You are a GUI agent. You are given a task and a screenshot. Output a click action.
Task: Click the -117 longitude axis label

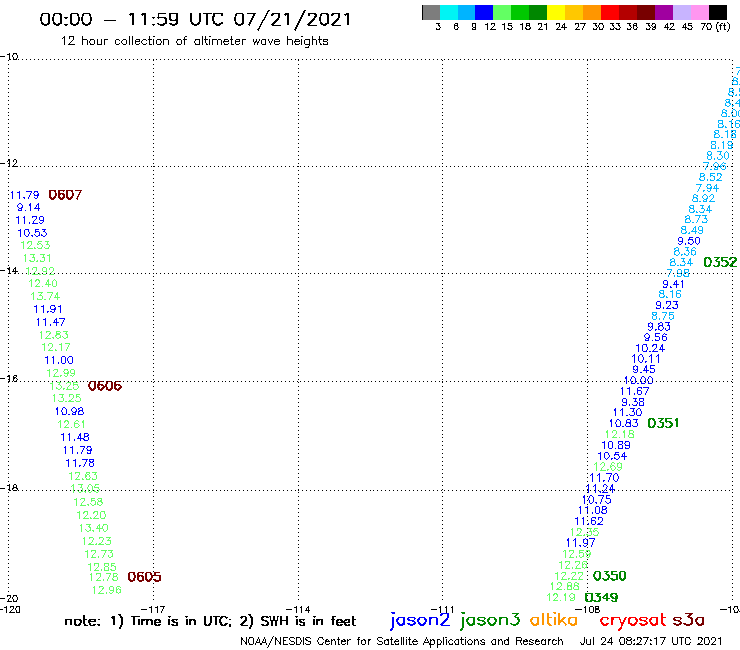(153, 609)
